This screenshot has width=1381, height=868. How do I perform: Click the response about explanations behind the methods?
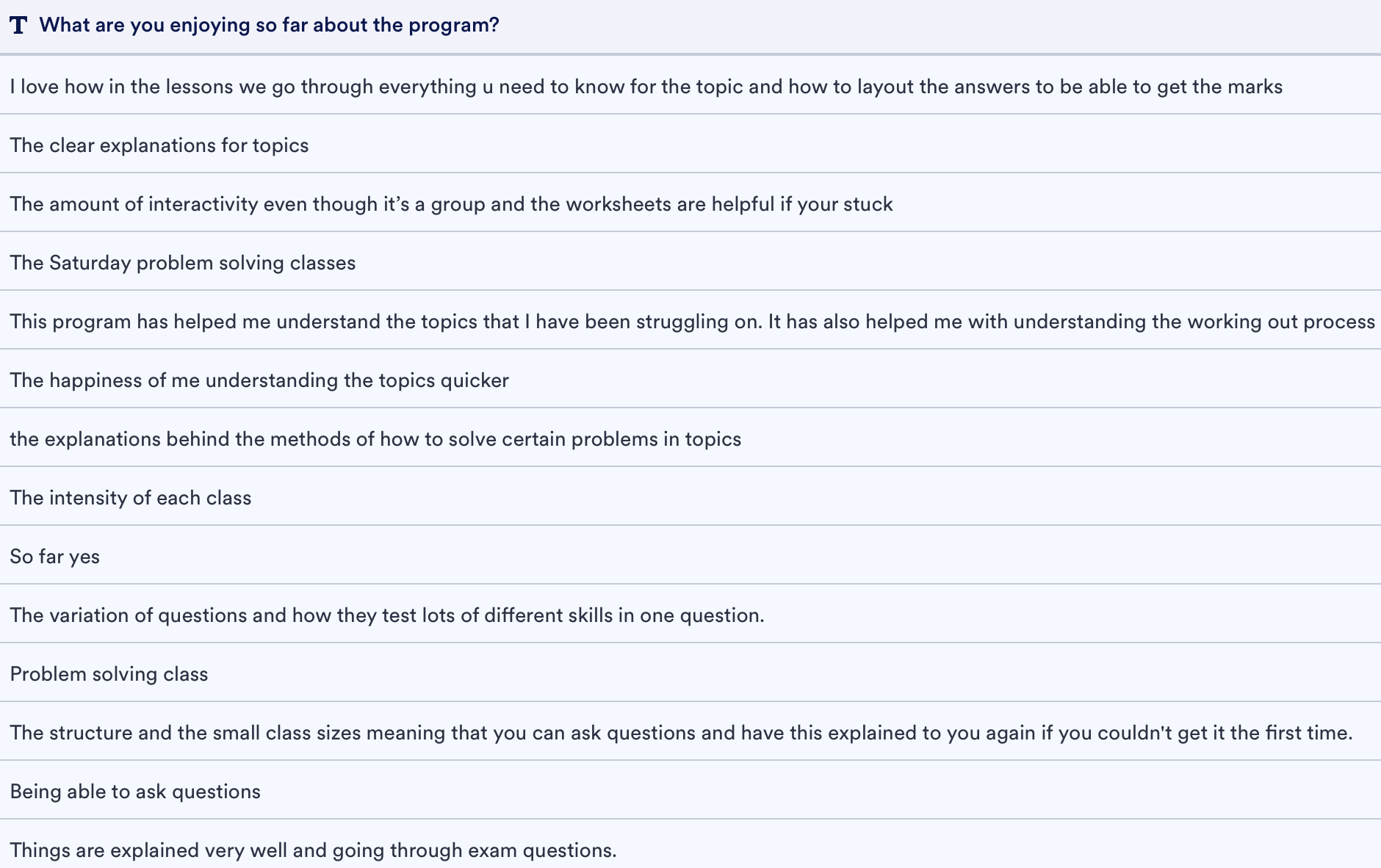[x=375, y=439]
